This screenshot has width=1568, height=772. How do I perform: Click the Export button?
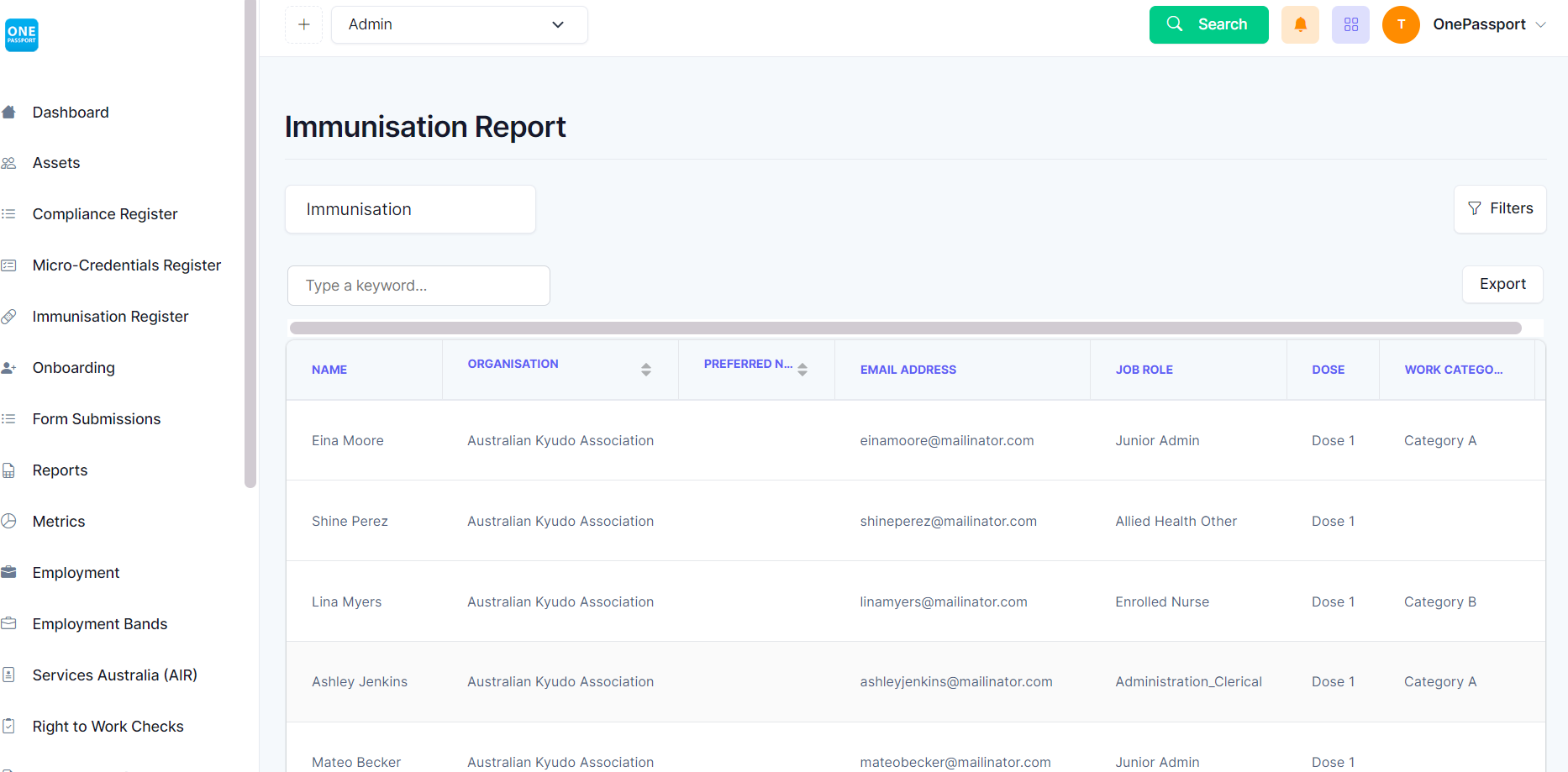[x=1502, y=284]
